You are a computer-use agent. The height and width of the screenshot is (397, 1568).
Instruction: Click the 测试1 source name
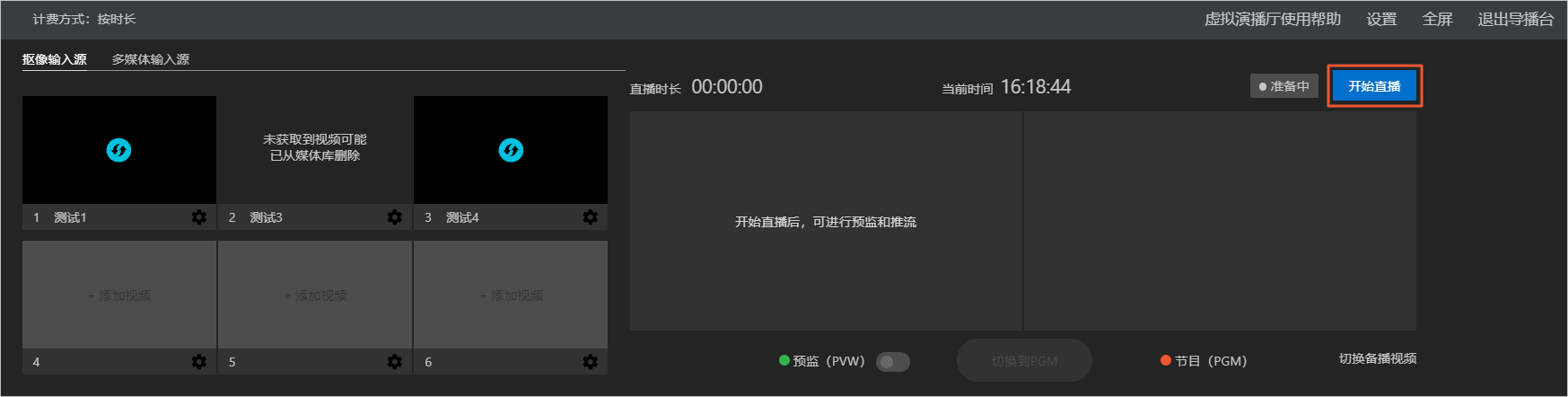(70, 217)
